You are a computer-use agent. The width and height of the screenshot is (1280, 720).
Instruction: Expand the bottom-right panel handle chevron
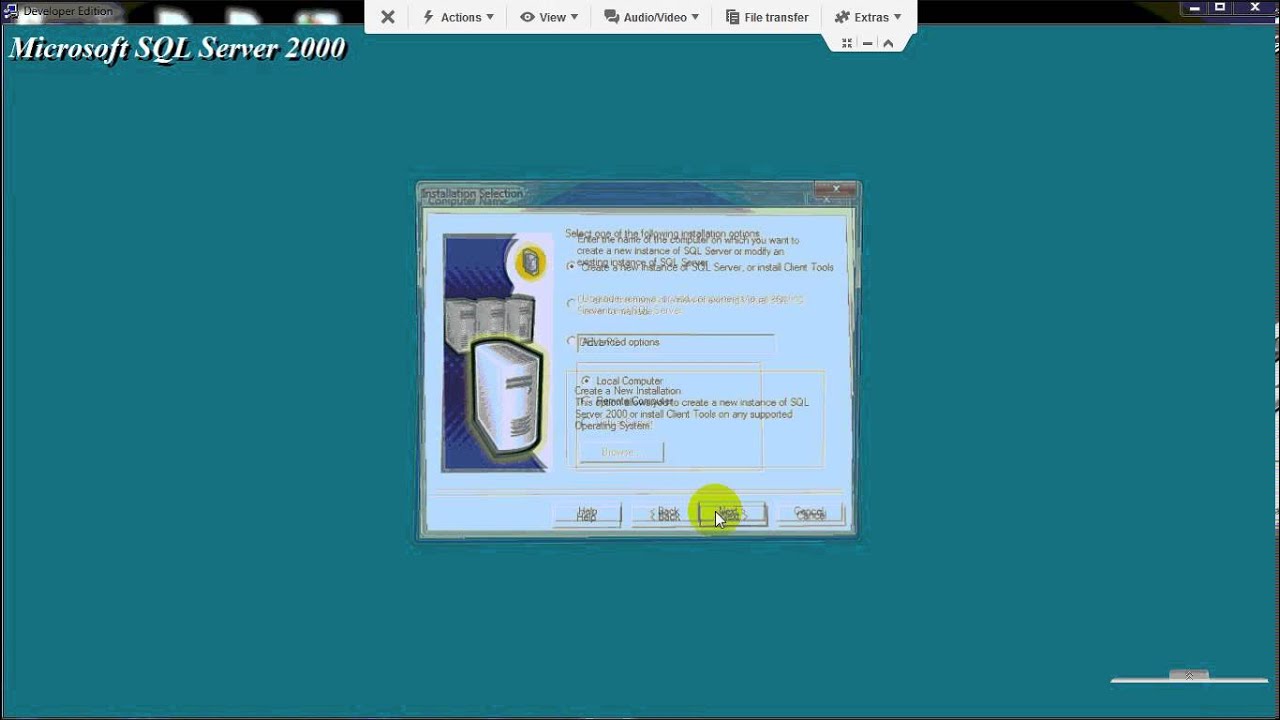(1189, 675)
